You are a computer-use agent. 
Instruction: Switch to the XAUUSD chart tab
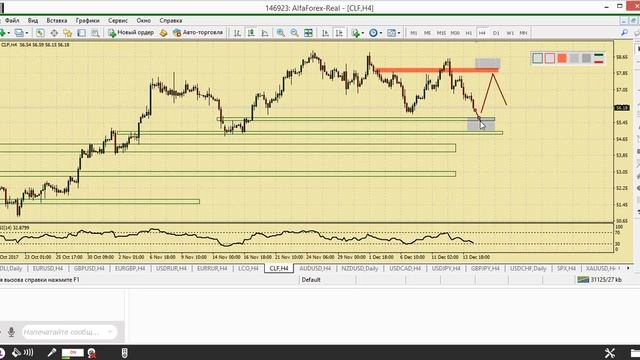(x=600, y=268)
